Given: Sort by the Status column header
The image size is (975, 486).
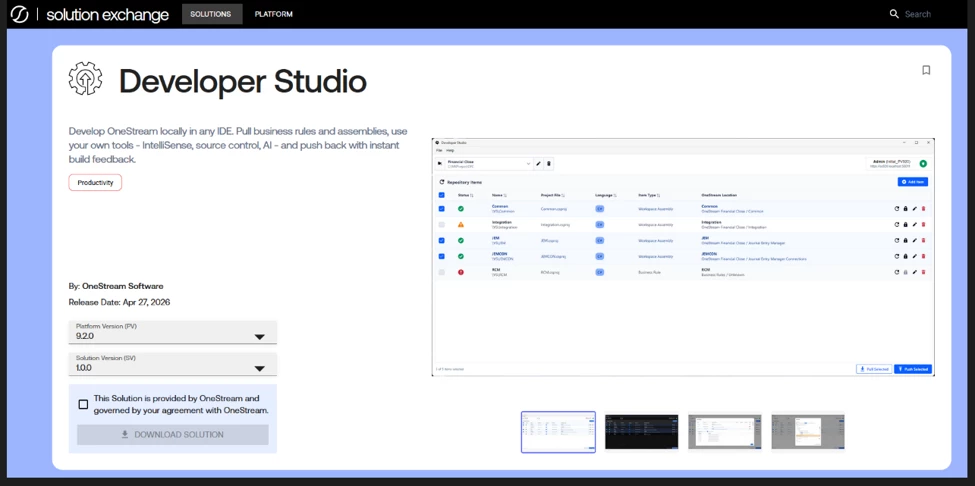Looking at the screenshot, I should click(x=466, y=195).
